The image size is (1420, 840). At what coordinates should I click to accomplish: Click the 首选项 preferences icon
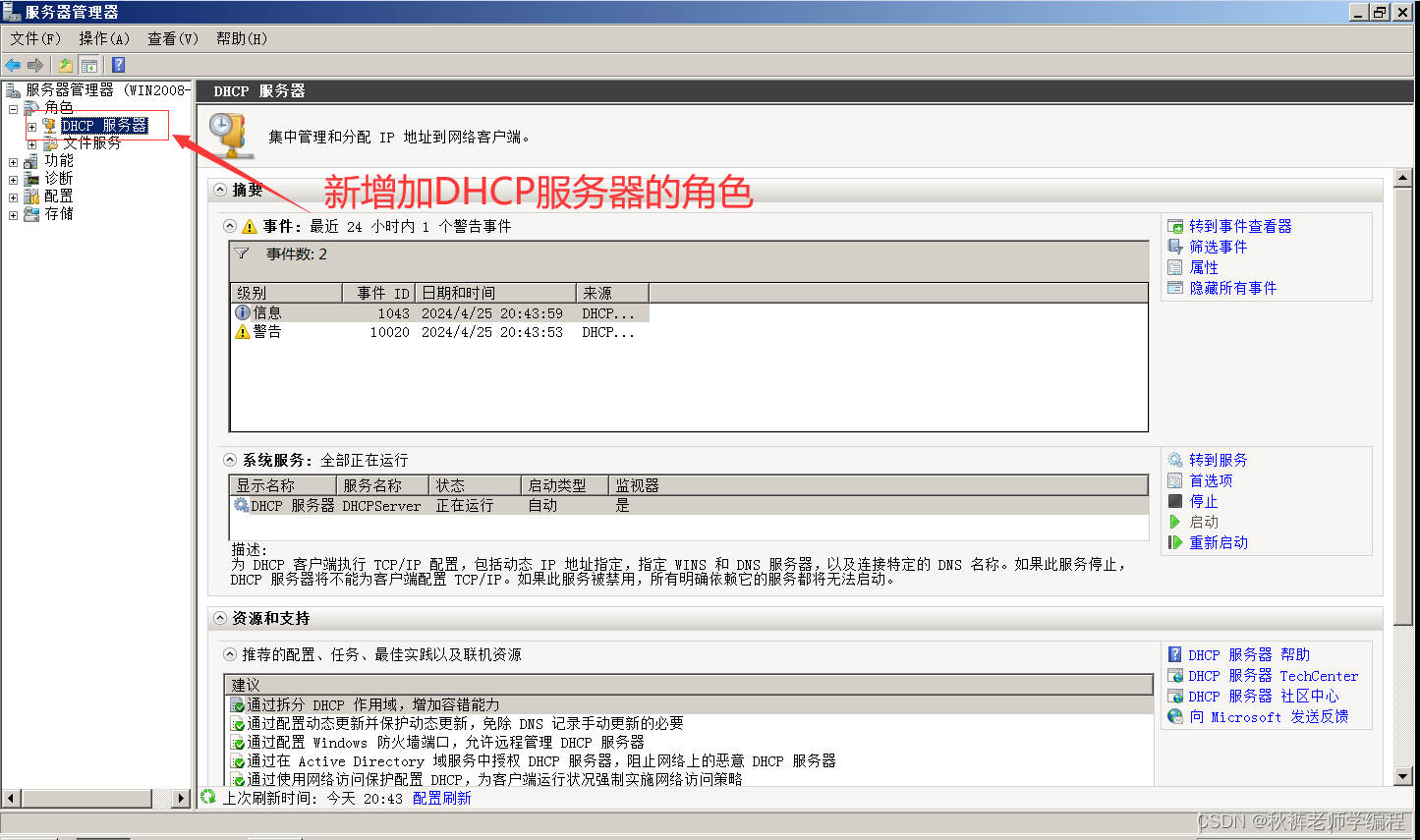point(1175,480)
